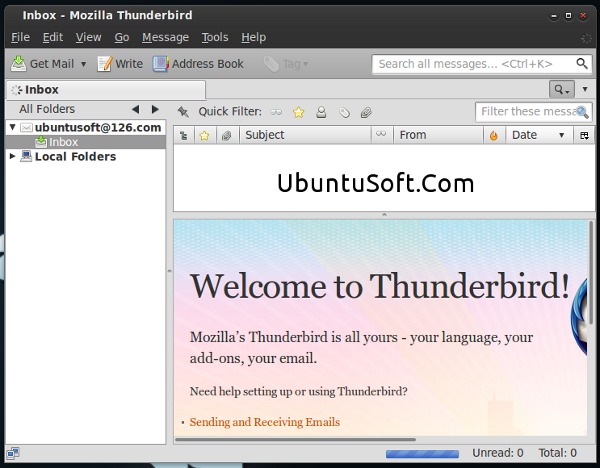Open the File menu
The height and width of the screenshot is (468, 600).
pos(20,37)
